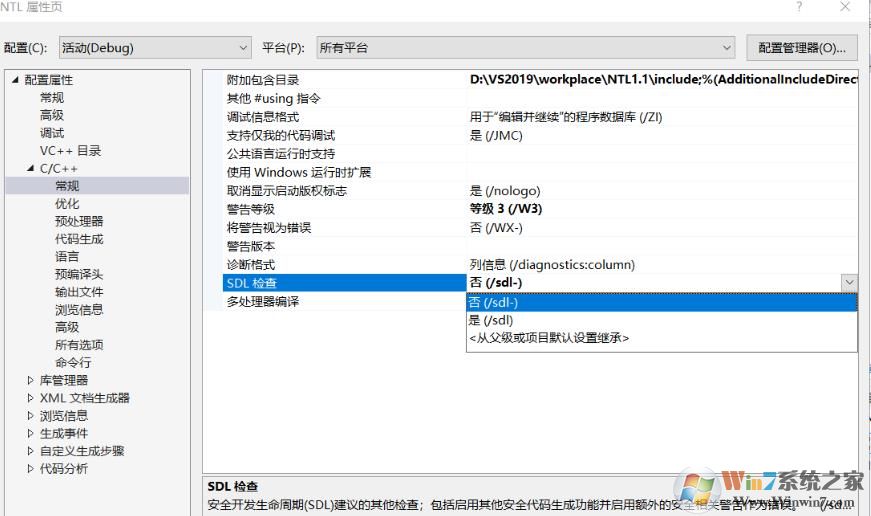Choose <从父级或项目默认设置继承> option
Image resolution: width=871 pixels, height=516 pixels.
(x=662, y=338)
